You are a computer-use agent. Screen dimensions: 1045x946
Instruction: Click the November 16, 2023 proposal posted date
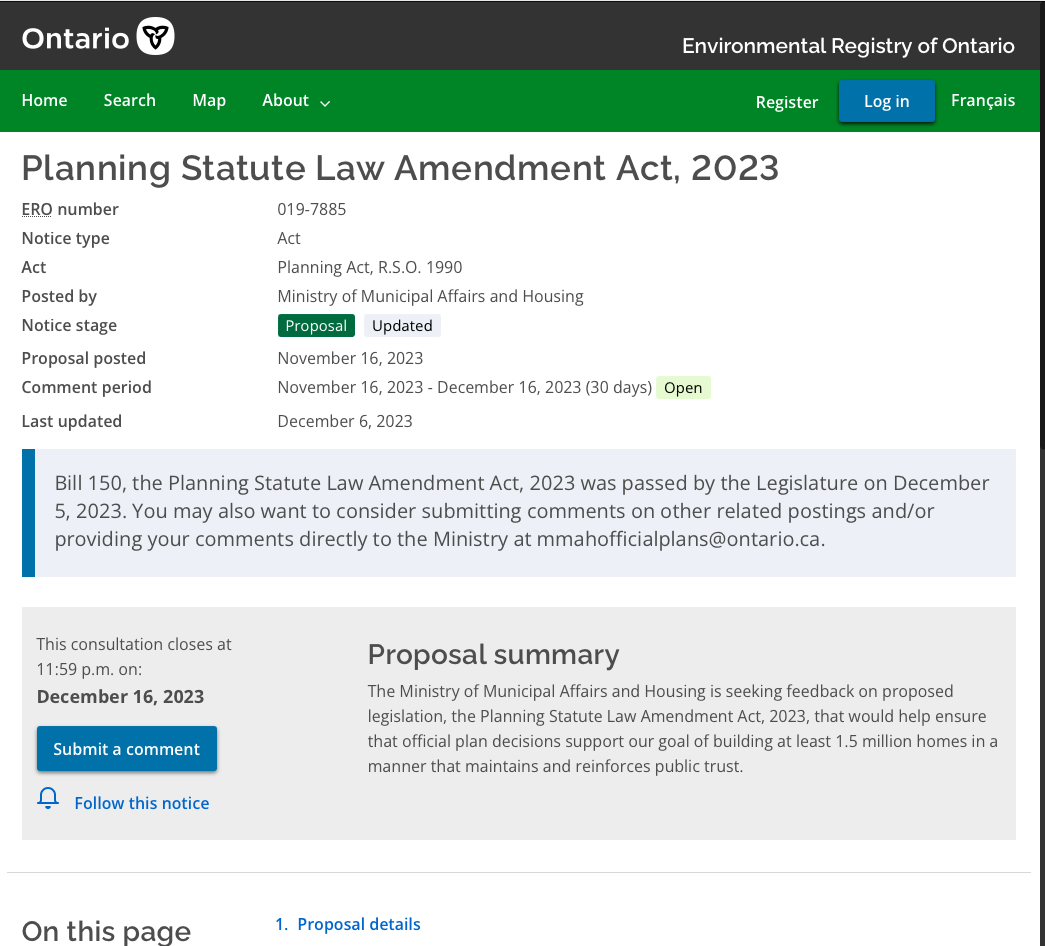350,358
